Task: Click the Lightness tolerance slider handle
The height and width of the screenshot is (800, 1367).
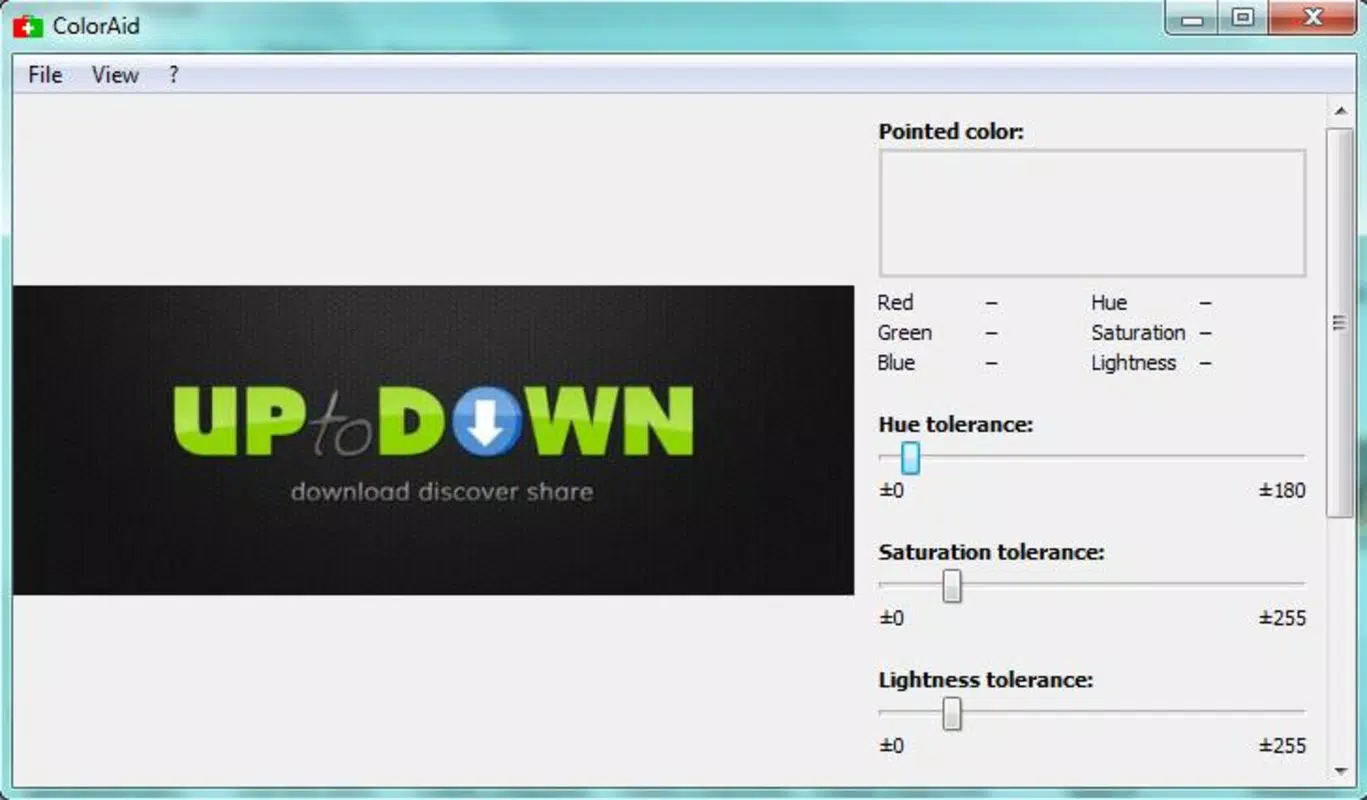Action: (x=952, y=714)
